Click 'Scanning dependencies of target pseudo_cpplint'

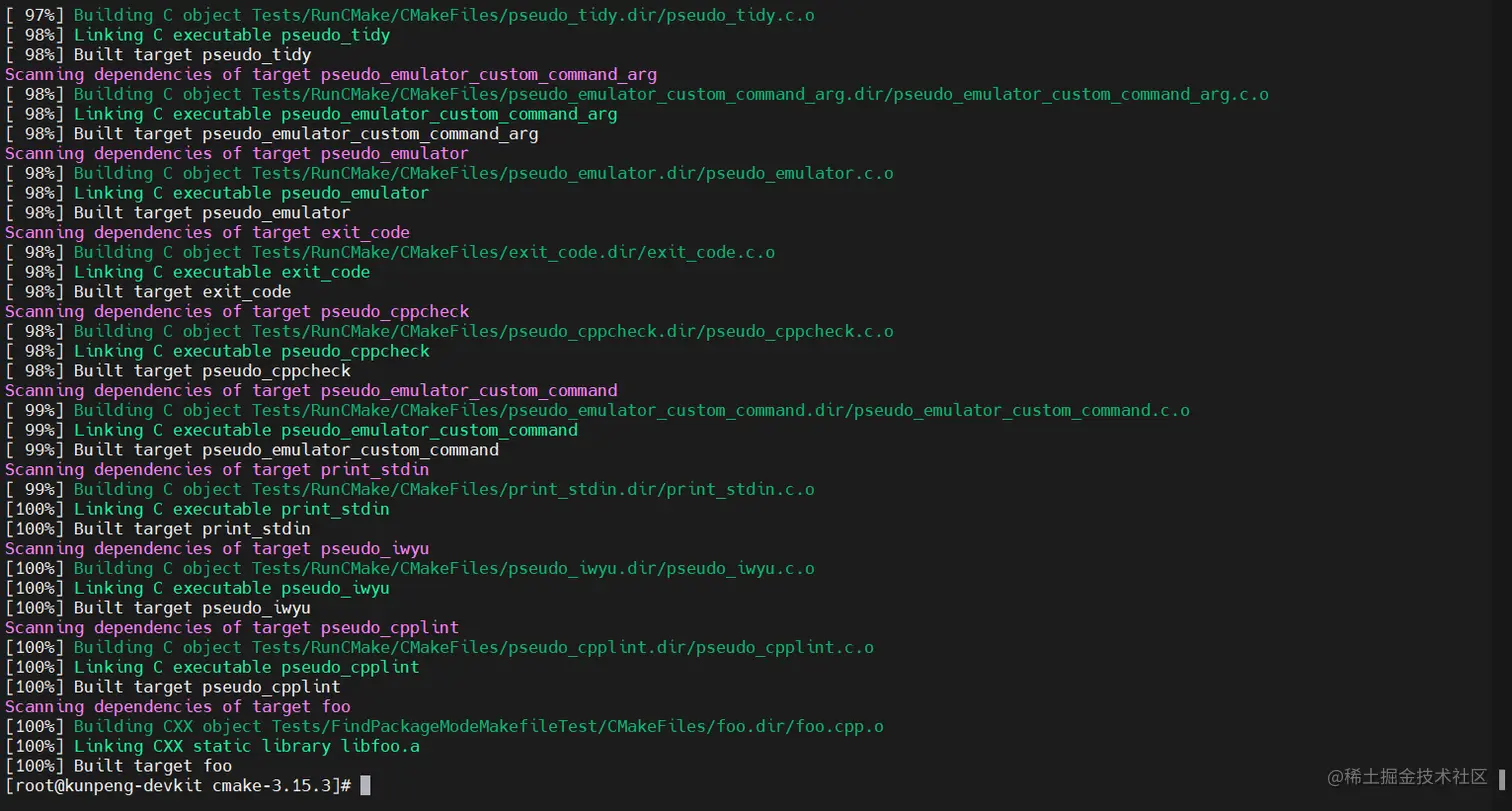(x=232, y=628)
